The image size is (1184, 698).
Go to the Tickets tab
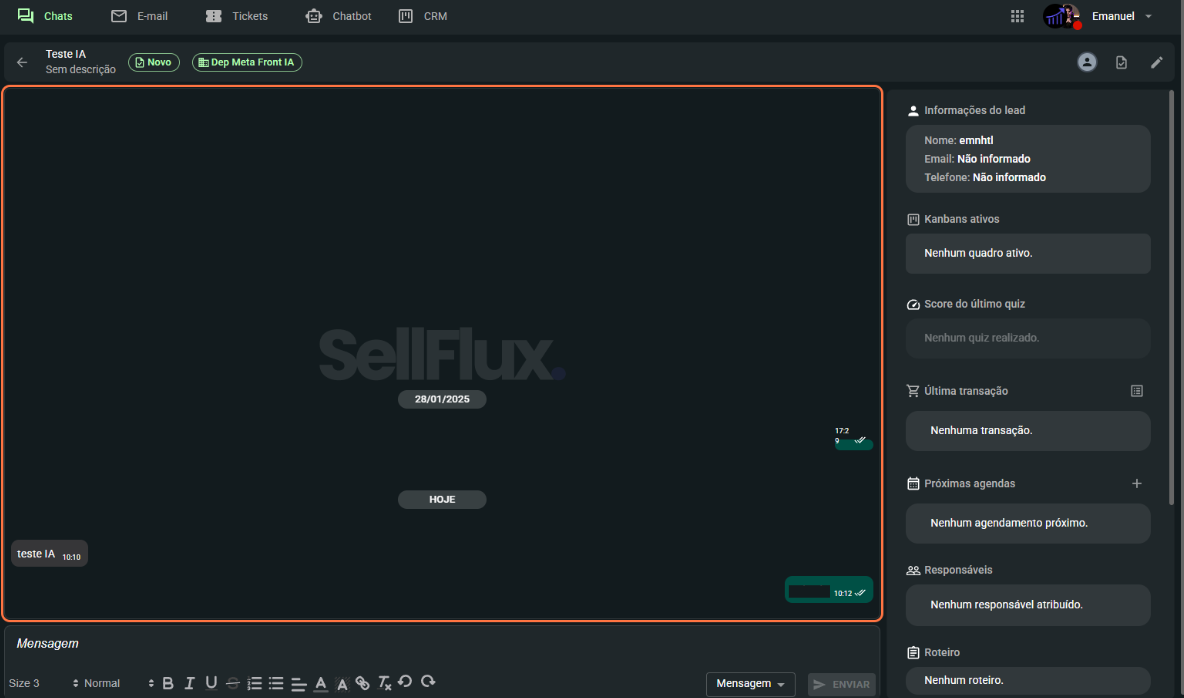click(236, 16)
